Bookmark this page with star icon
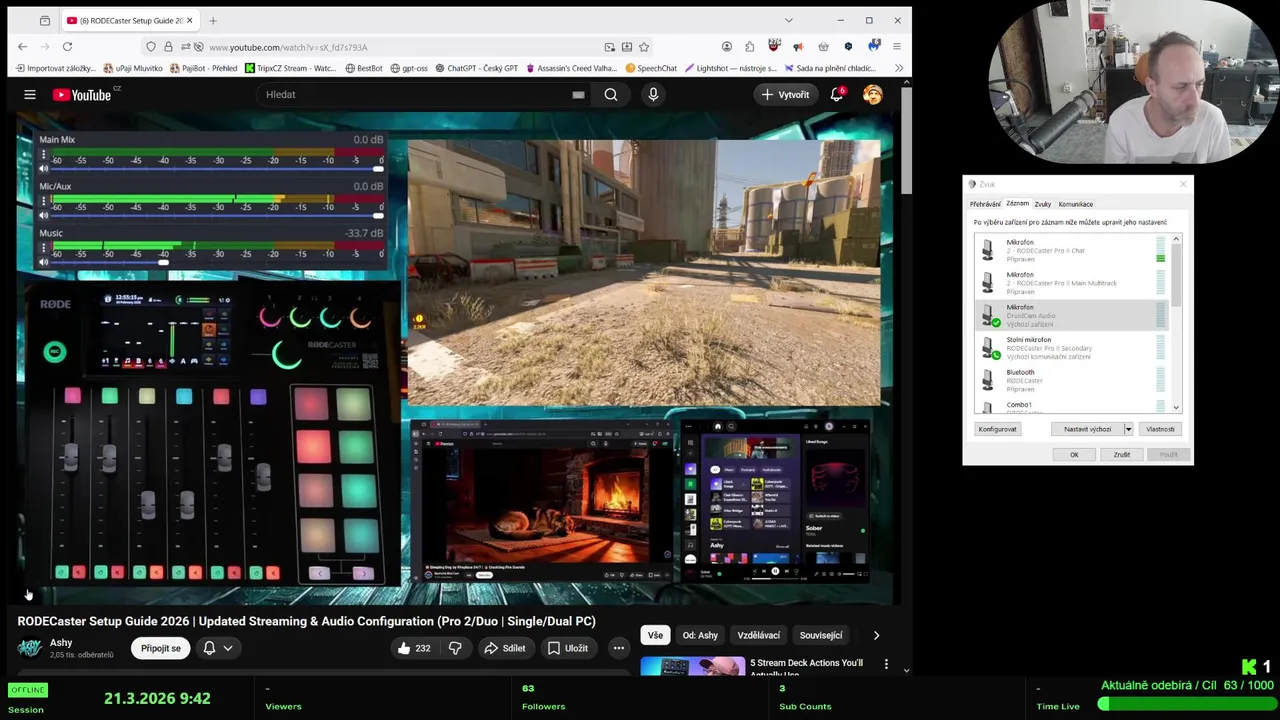 (644, 46)
